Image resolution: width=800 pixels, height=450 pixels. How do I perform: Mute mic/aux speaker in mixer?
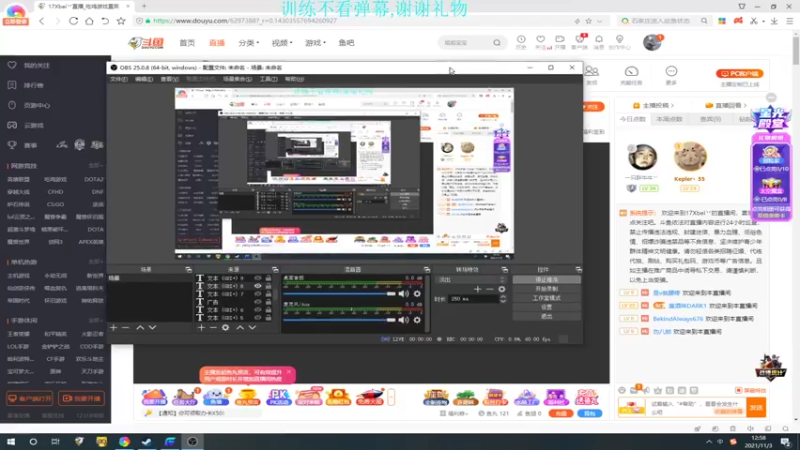point(404,320)
